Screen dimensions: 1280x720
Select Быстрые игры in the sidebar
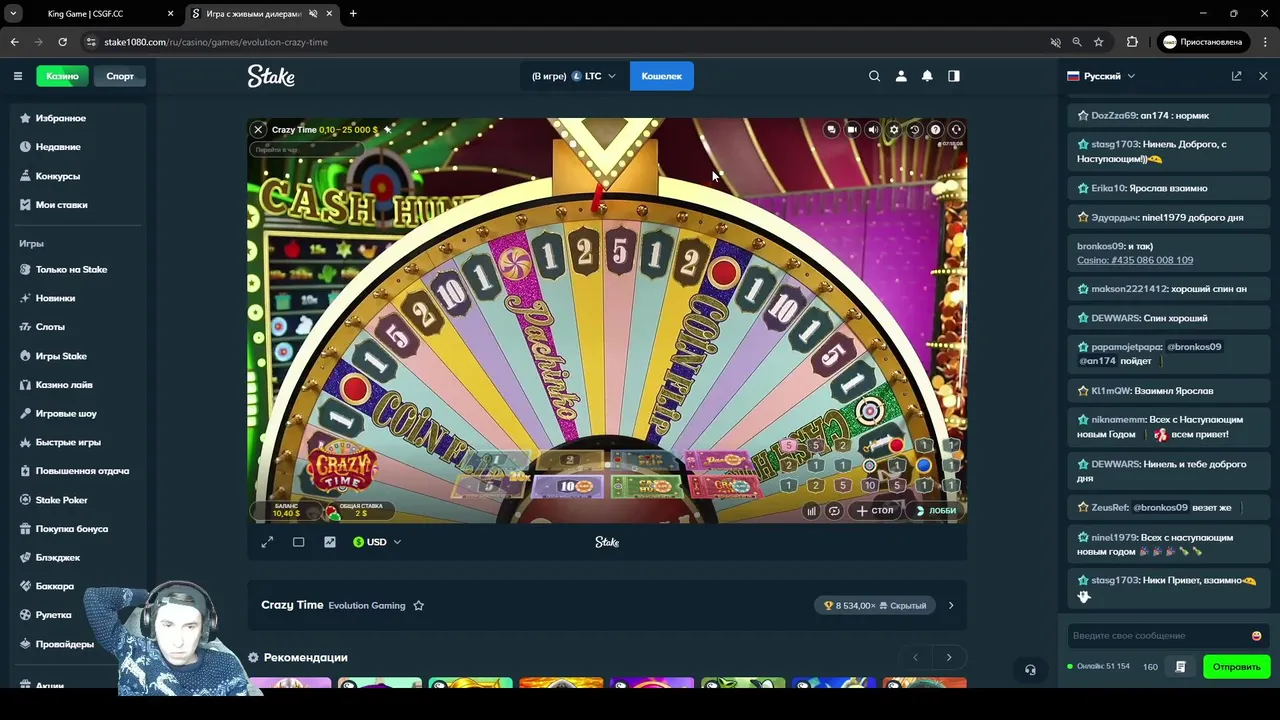[x=68, y=442]
